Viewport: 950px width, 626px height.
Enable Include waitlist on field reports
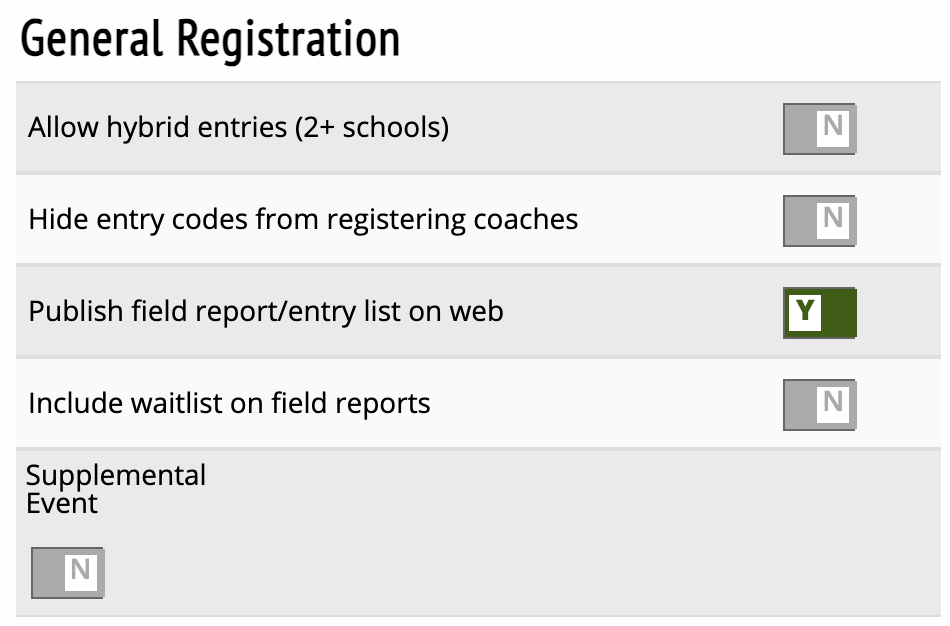820,404
